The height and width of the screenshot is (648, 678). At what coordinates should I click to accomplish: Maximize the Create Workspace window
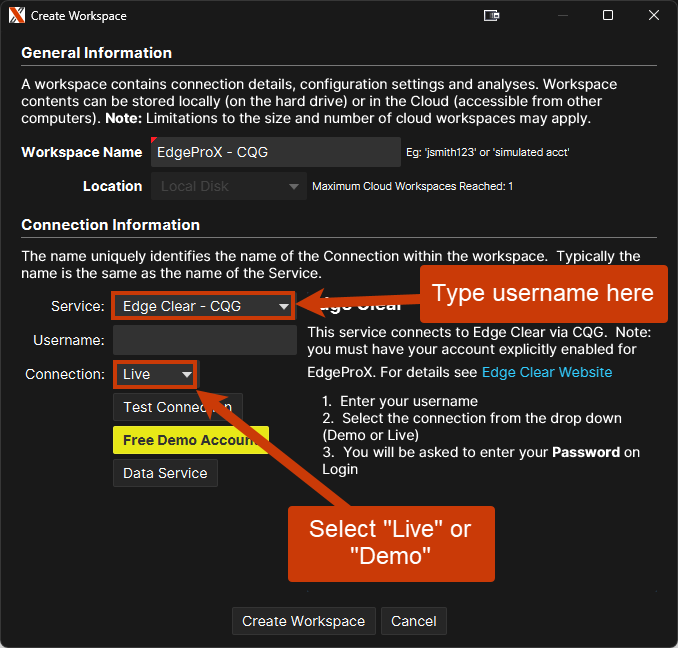tap(608, 16)
